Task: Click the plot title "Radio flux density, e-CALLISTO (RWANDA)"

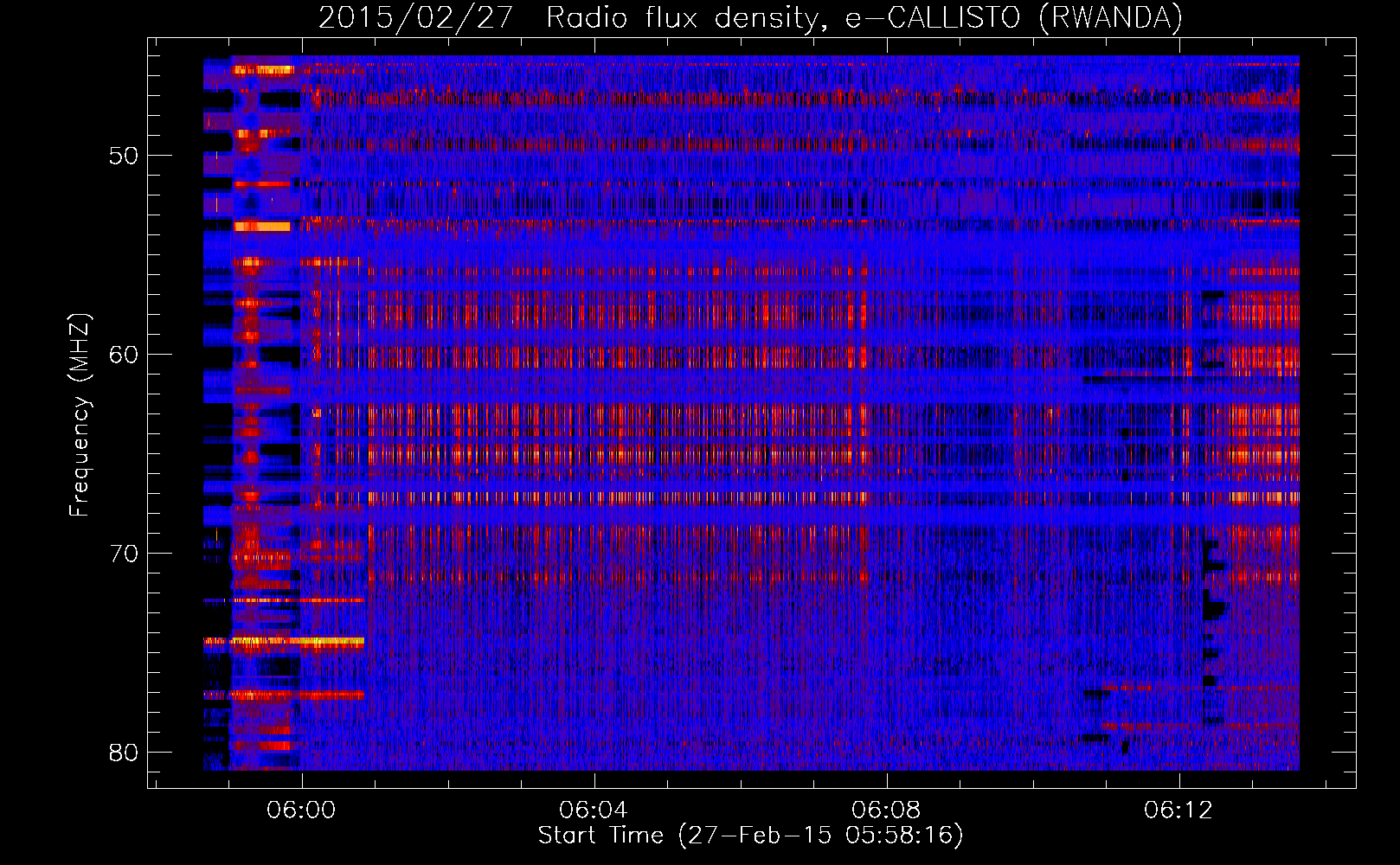Action: coord(864,18)
